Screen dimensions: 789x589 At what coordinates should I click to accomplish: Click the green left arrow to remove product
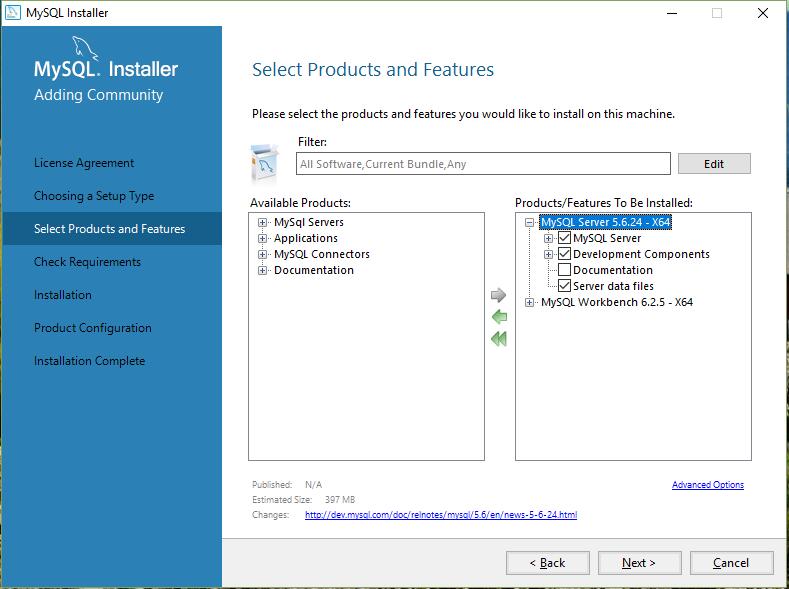(499, 317)
